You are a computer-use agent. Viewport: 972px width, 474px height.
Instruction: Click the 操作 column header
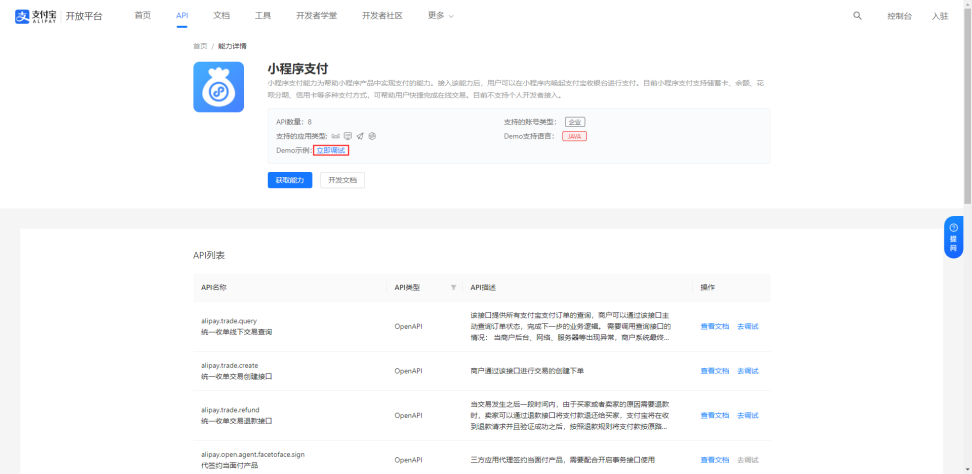coord(708,287)
